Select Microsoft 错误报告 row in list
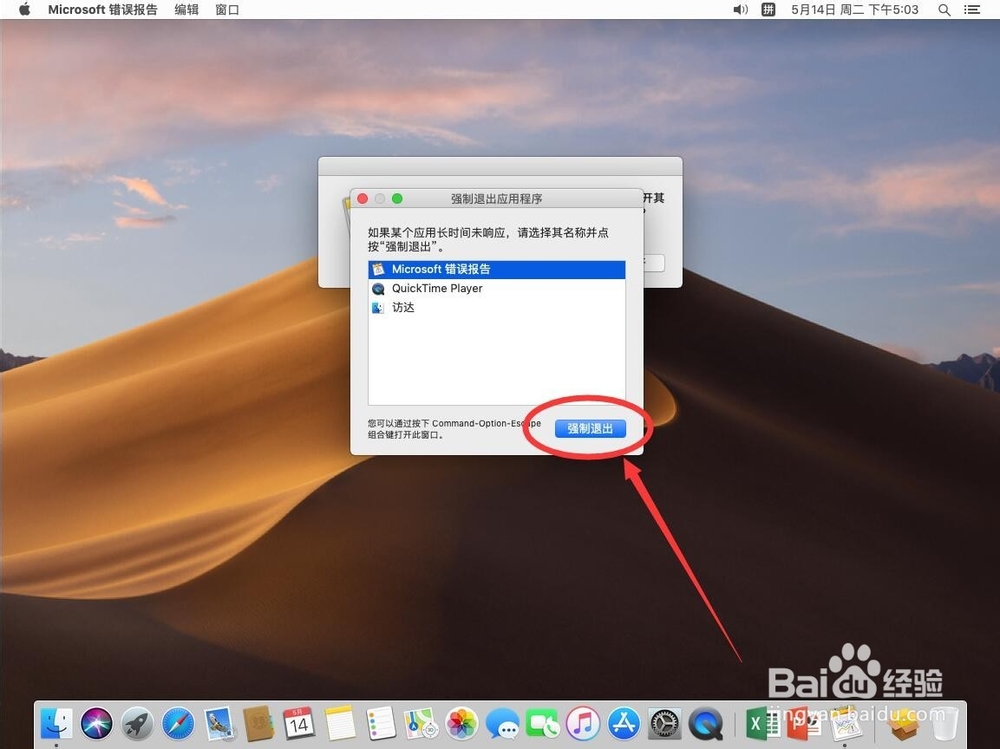Viewport: 1000px width, 749px height. point(497,269)
